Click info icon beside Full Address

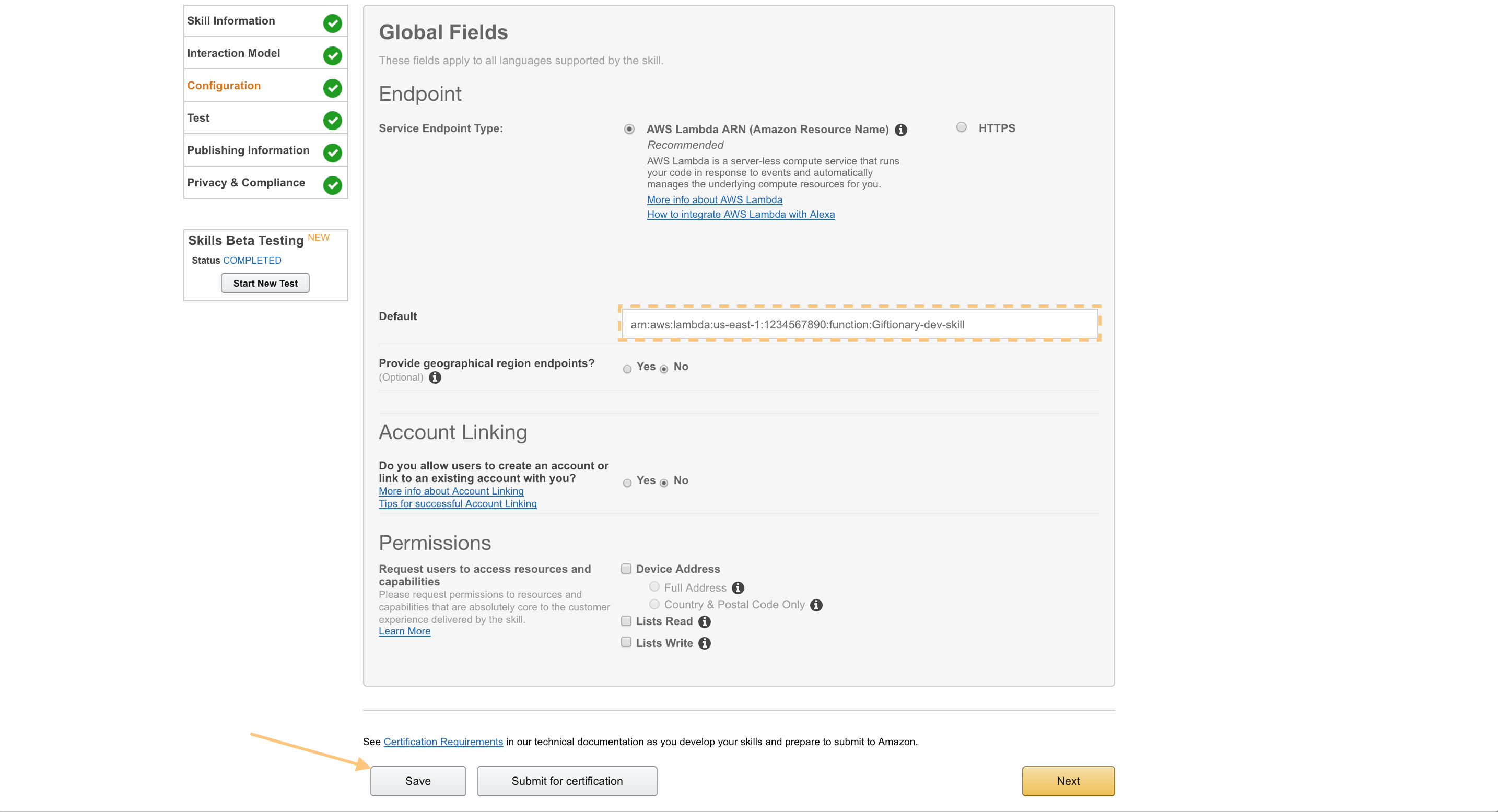pyautogui.click(x=738, y=588)
